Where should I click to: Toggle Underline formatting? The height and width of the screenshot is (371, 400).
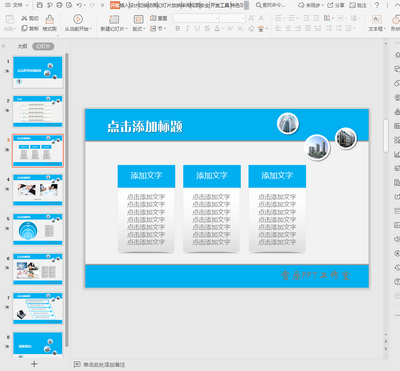[197, 29]
